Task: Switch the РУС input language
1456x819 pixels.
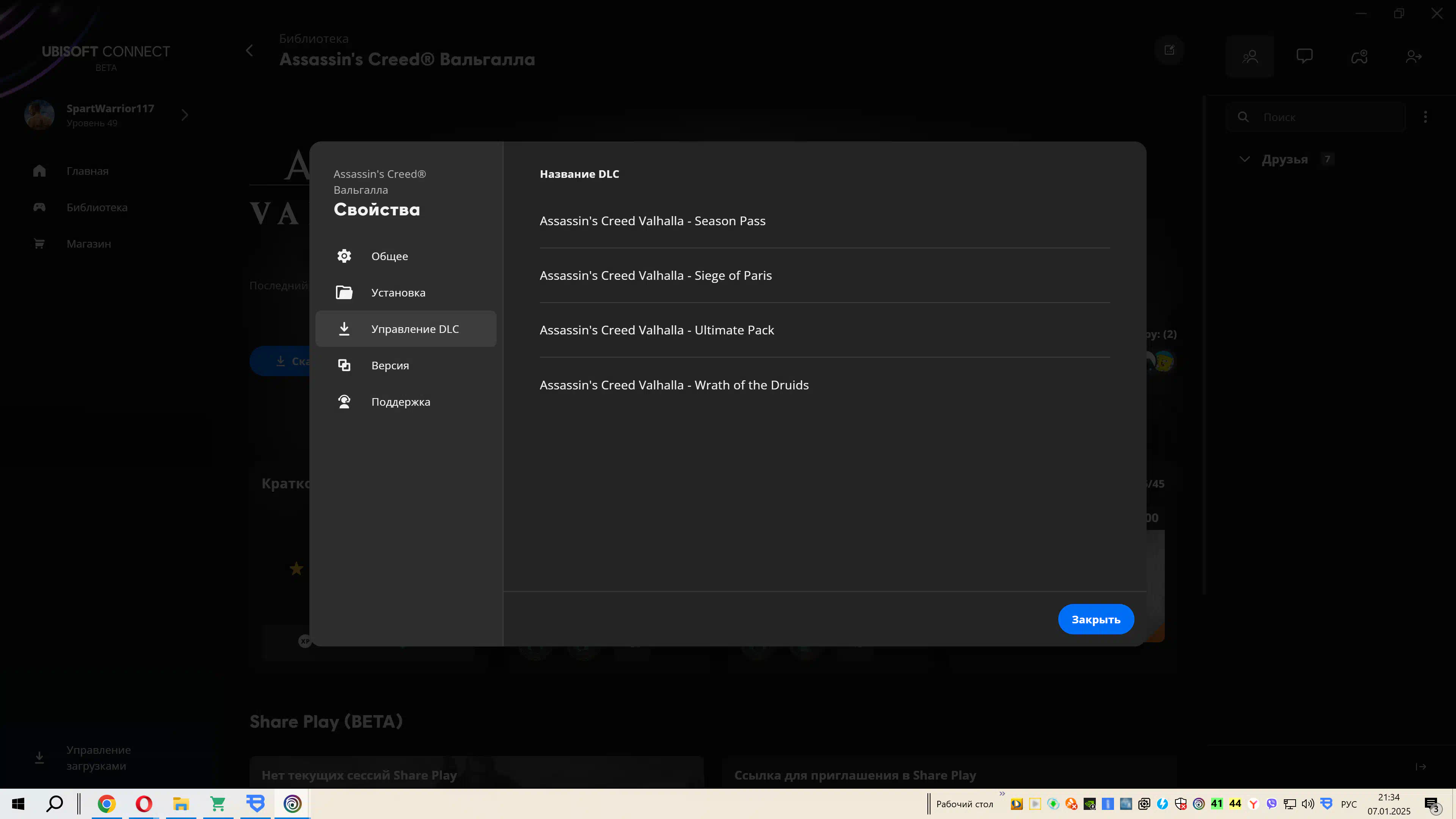Action: pos(1349,804)
